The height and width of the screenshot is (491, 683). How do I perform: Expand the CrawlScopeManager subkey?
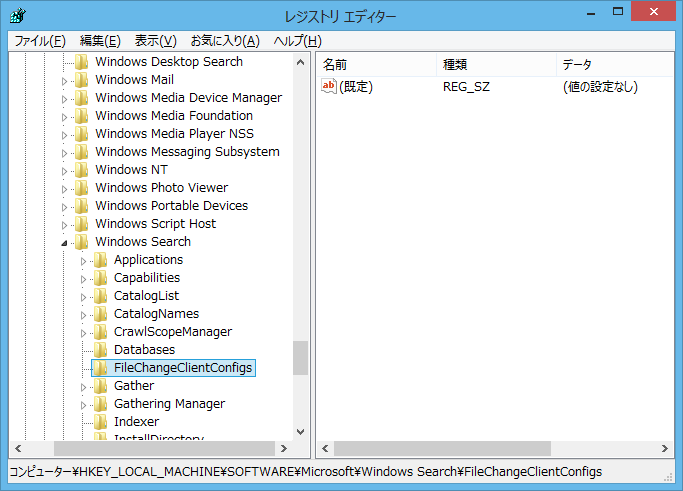tap(83, 333)
